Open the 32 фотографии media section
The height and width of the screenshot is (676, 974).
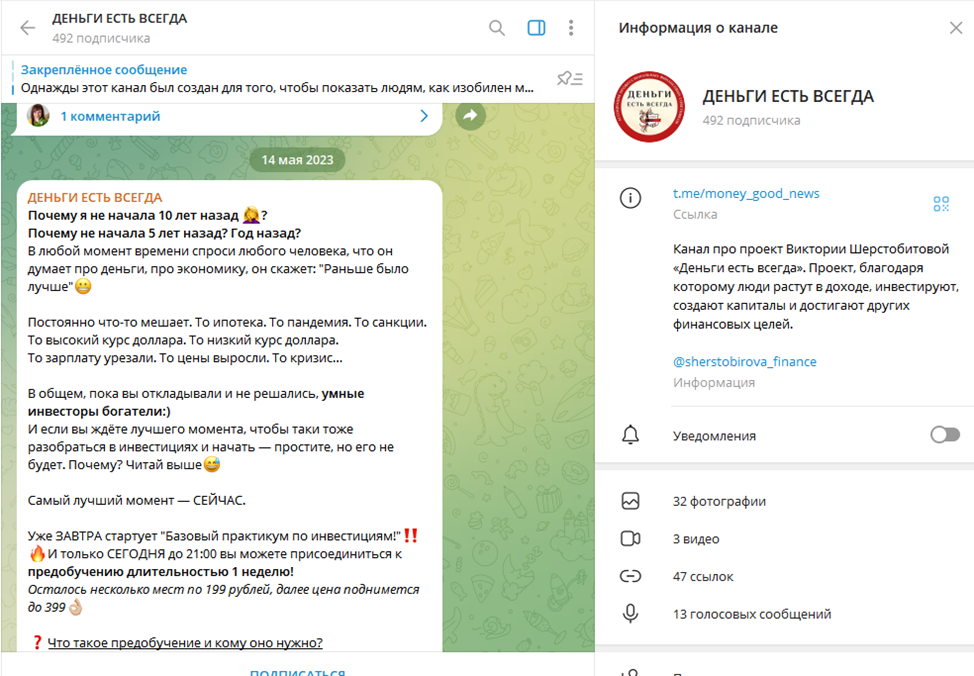coord(784,501)
